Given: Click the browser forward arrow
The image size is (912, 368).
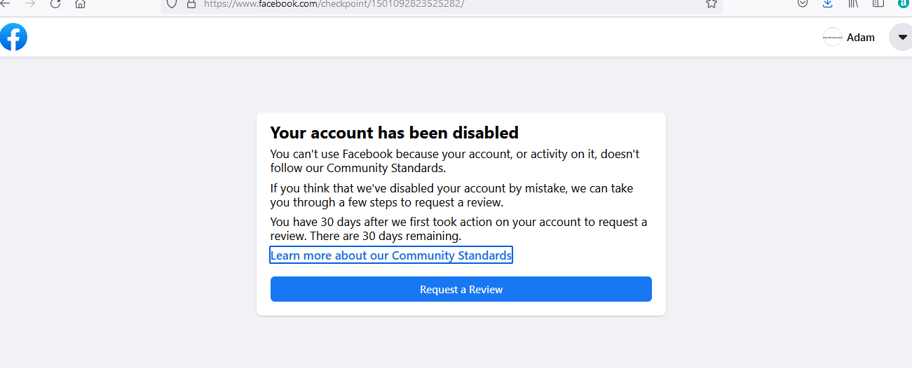Looking at the screenshot, I should coord(30,3).
